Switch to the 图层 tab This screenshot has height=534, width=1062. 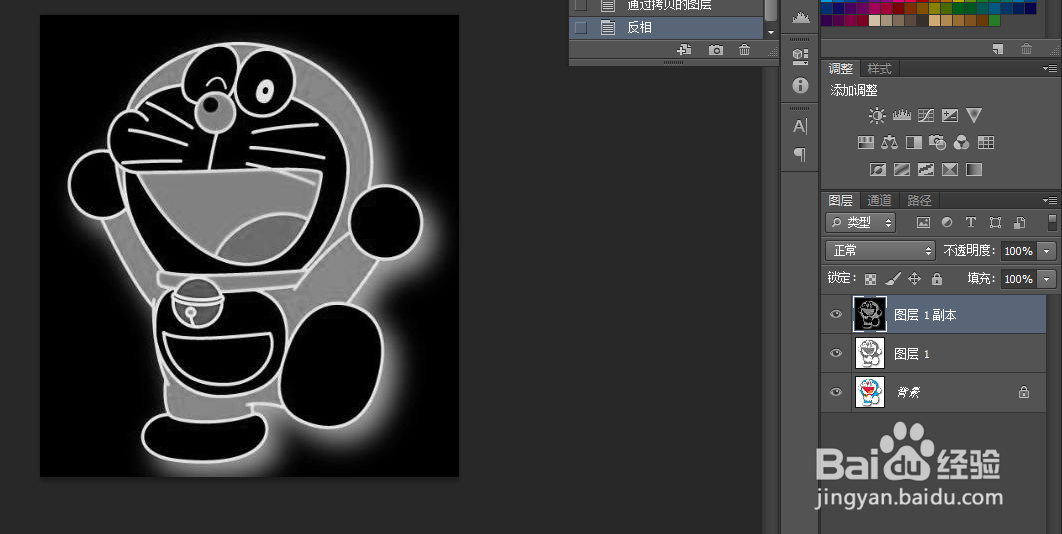pos(841,201)
